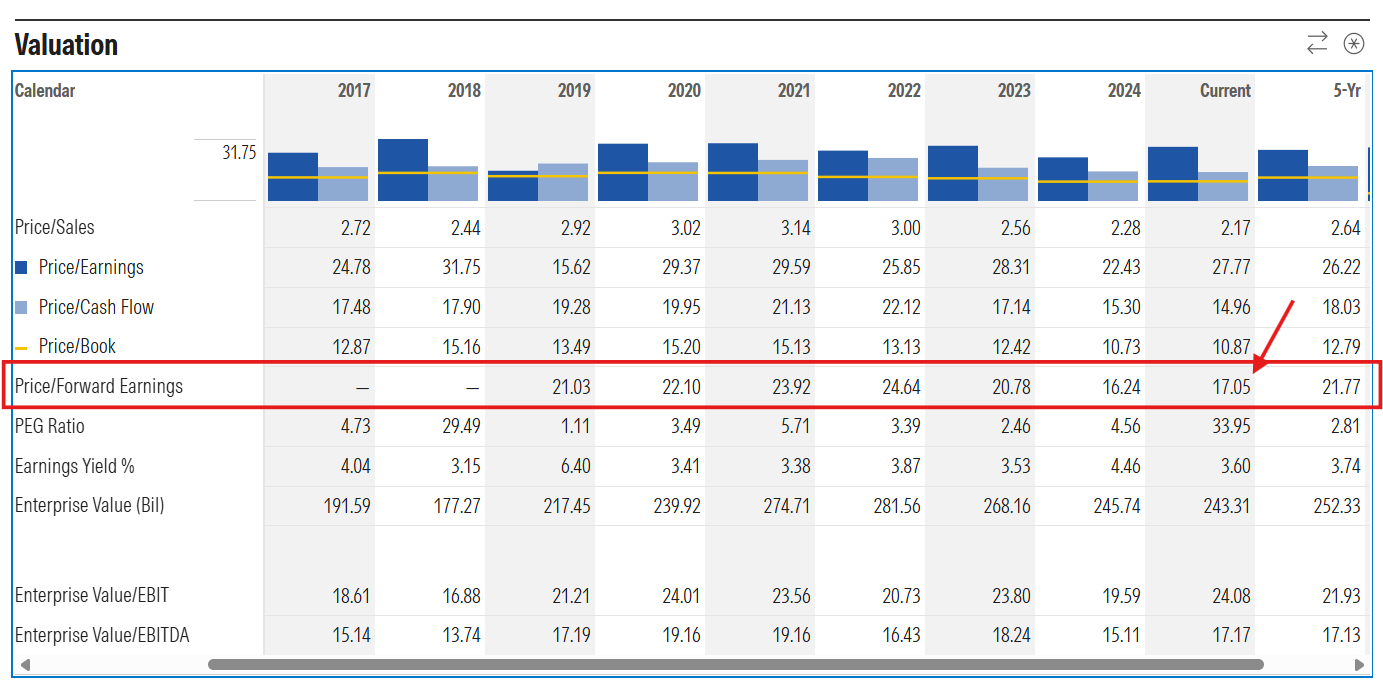The height and width of the screenshot is (682, 1383).
Task: Select the 2017 column header
Action: pyautogui.click(x=353, y=91)
